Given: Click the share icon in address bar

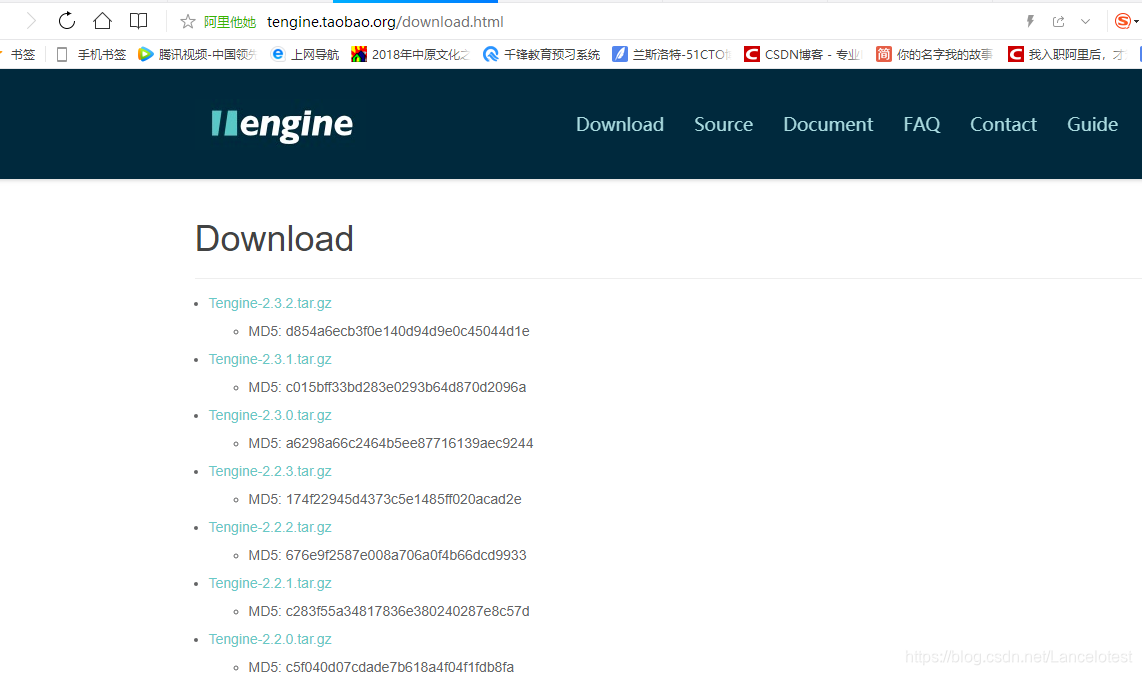Looking at the screenshot, I should (1058, 22).
